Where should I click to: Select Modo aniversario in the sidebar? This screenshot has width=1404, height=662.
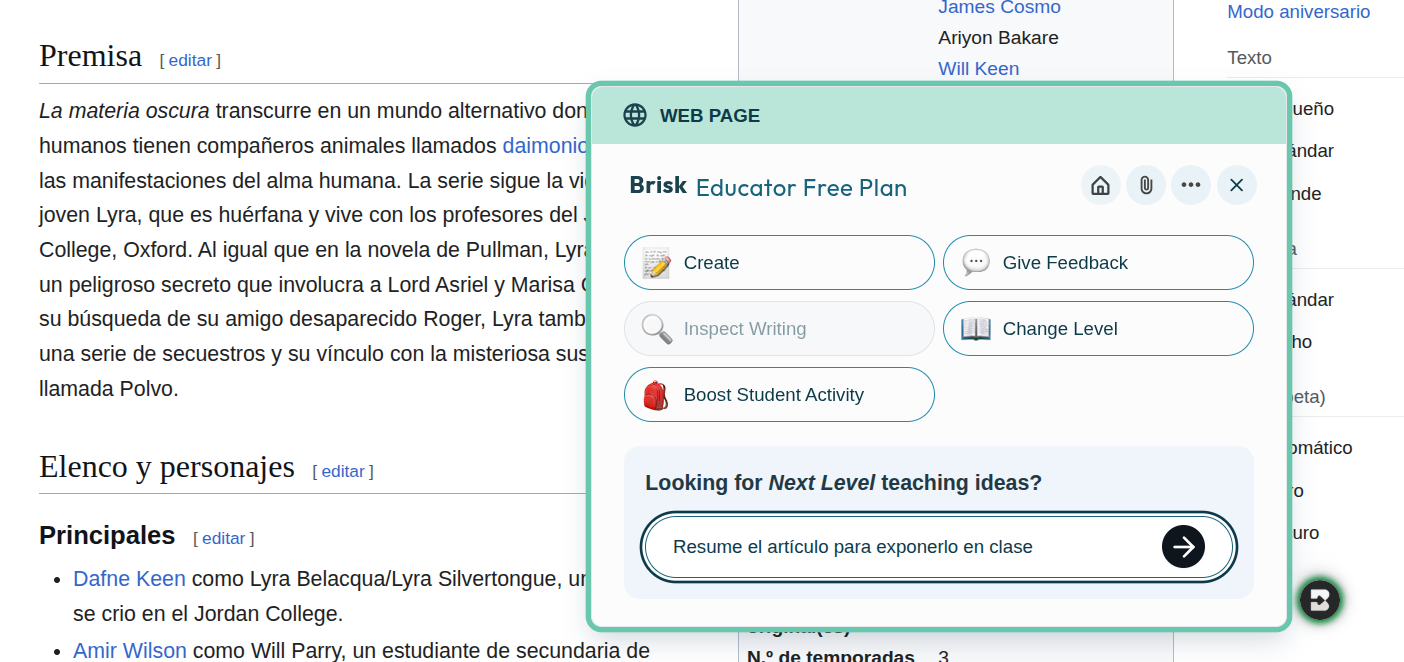[1298, 12]
